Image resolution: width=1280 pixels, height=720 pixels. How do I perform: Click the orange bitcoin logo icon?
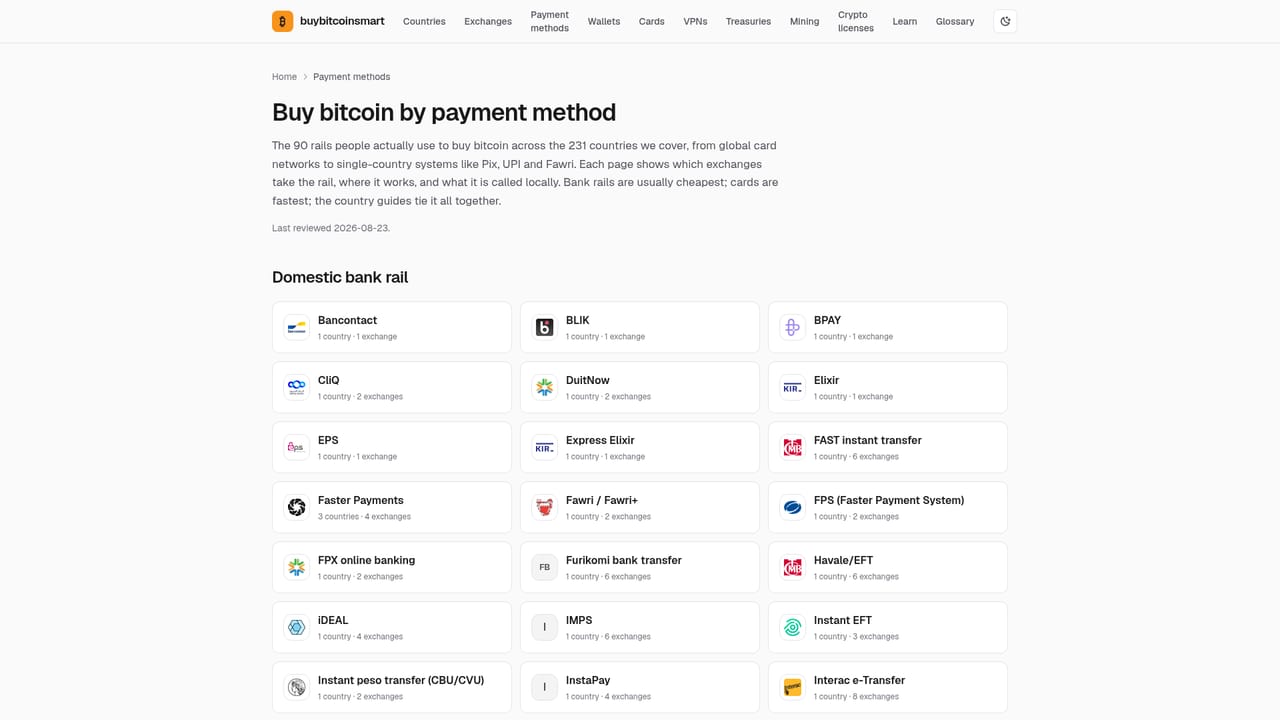coord(283,21)
